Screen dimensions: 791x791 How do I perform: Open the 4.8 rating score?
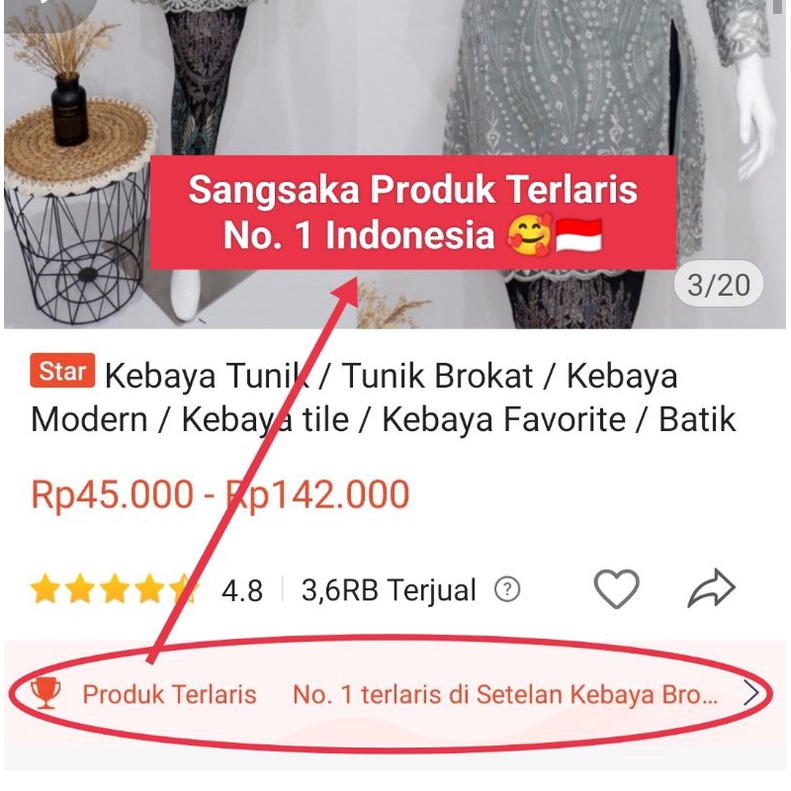(242, 590)
